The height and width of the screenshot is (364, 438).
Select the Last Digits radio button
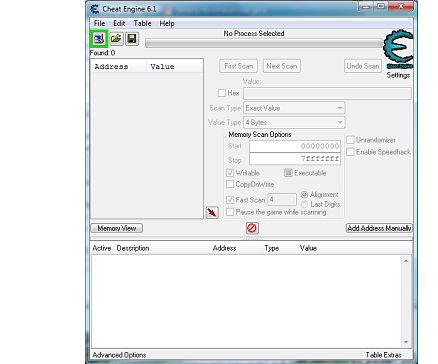point(304,204)
